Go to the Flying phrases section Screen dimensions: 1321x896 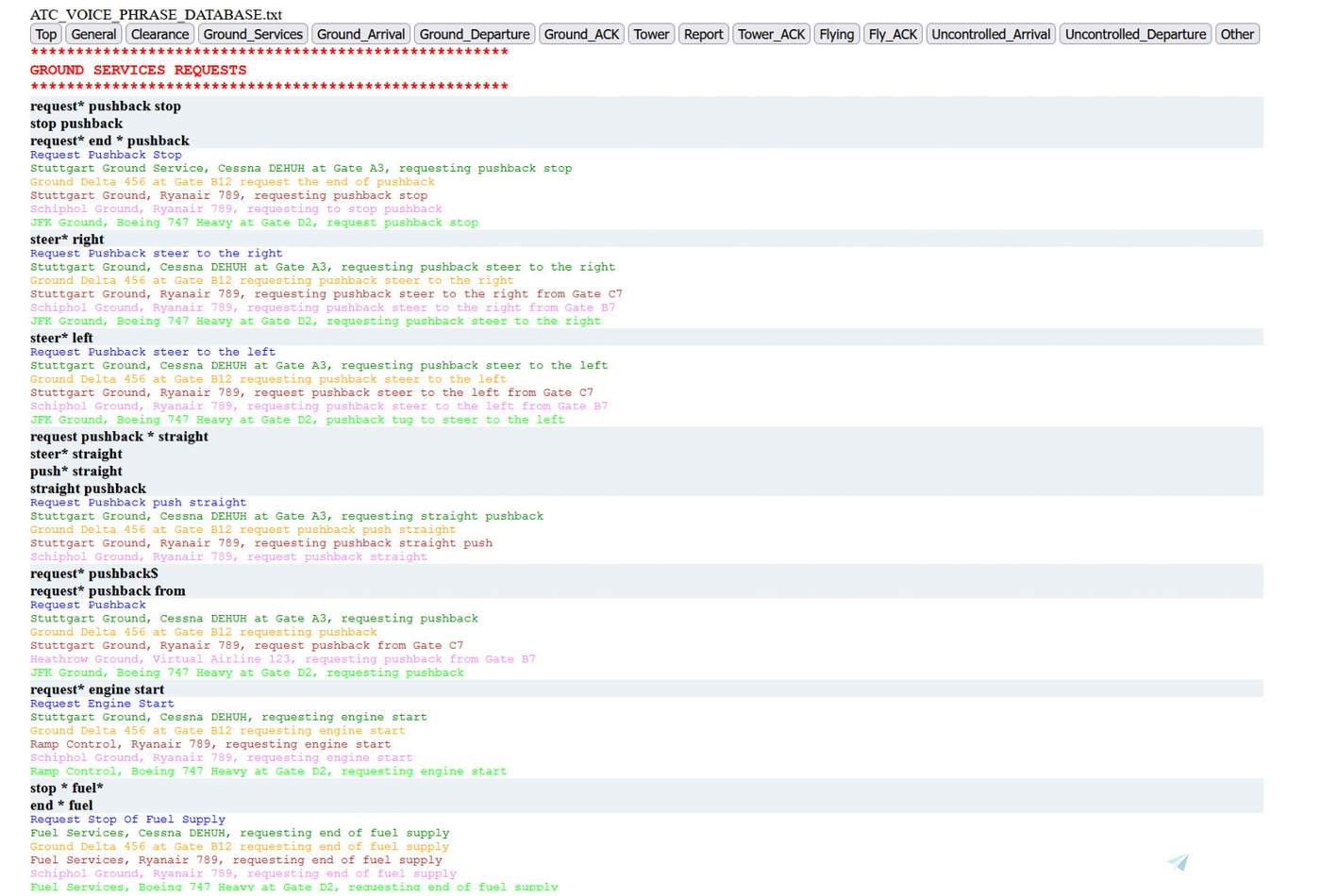836,35
